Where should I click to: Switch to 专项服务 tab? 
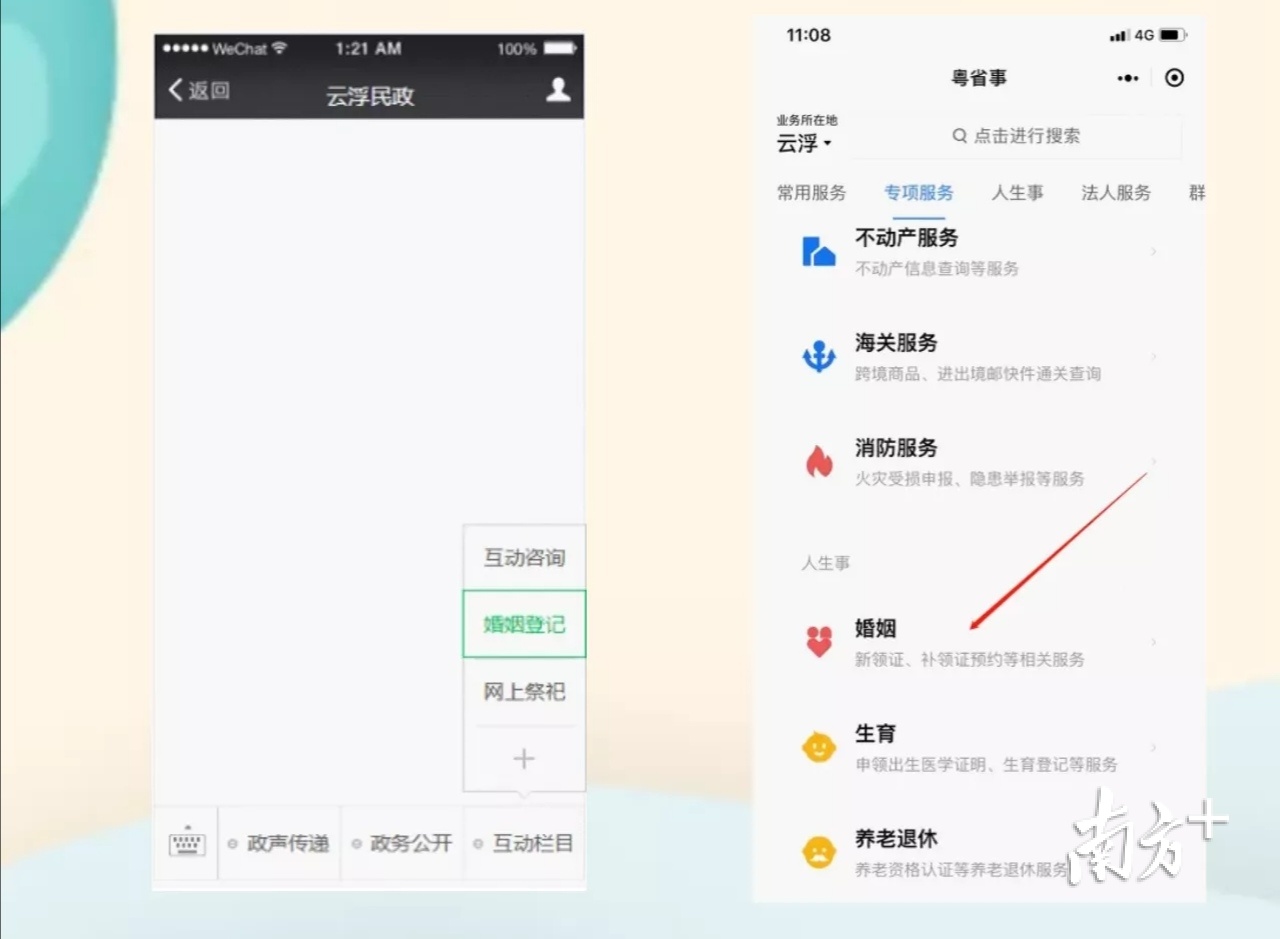tap(919, 193)
